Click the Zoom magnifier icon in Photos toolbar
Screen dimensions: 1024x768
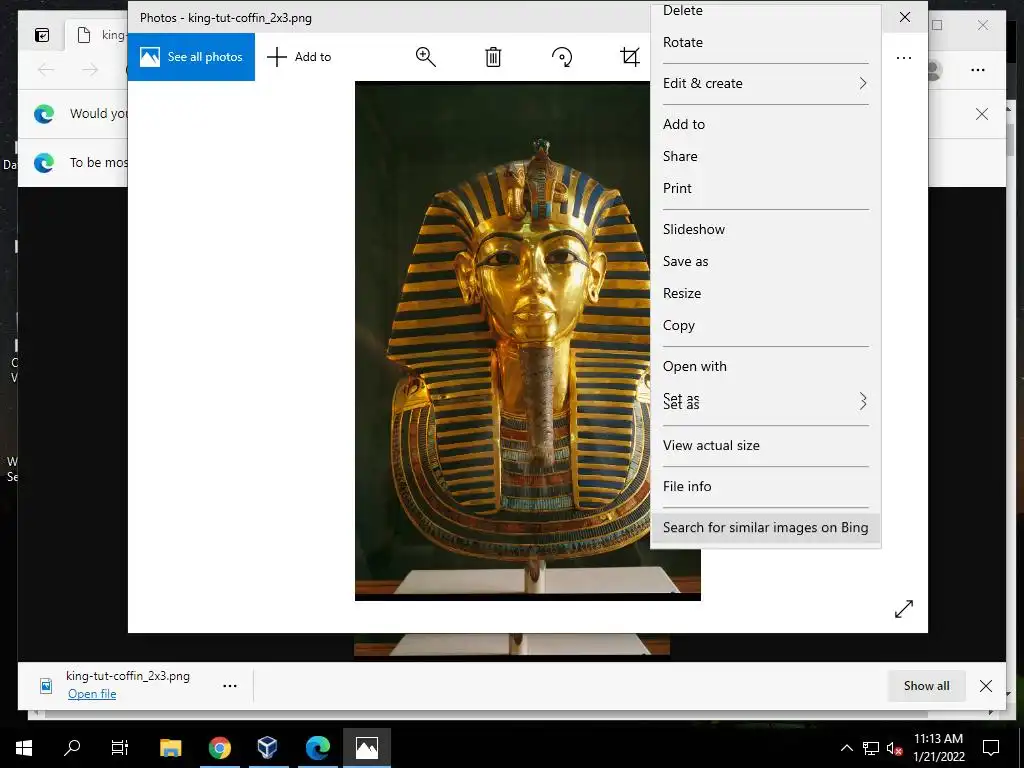tap(426, 57)
